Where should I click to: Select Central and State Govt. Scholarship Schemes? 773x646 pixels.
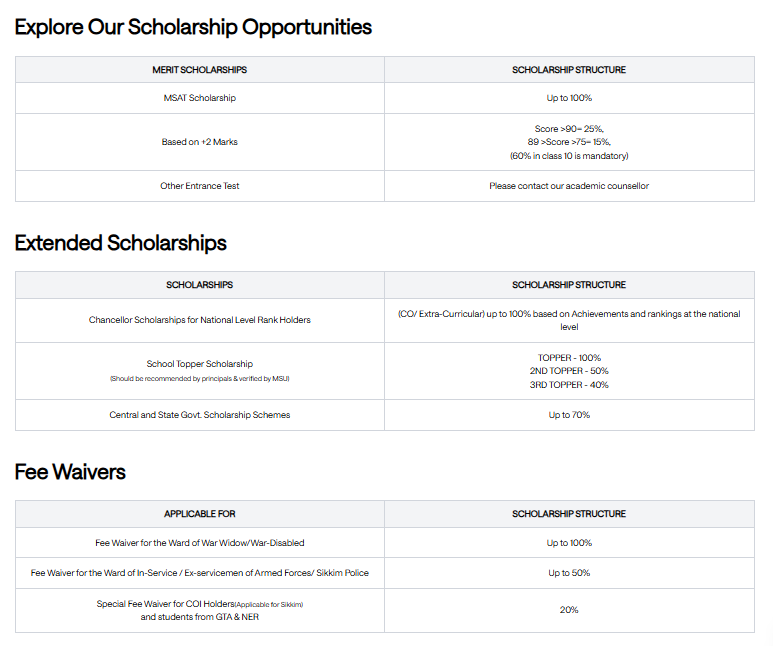coord(200,415)
